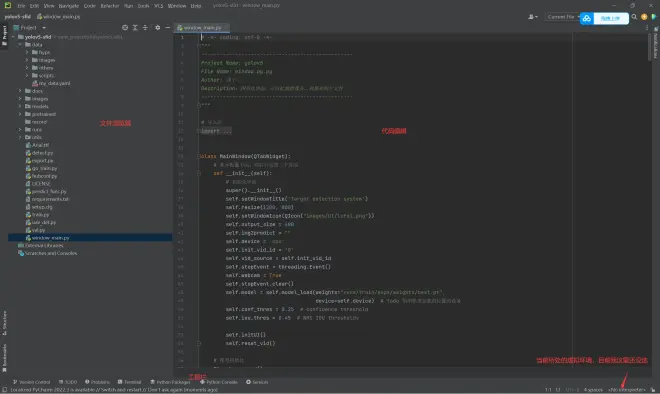
Task: Open the File menu
Action: pyautogui.click(x=21, y=6)
